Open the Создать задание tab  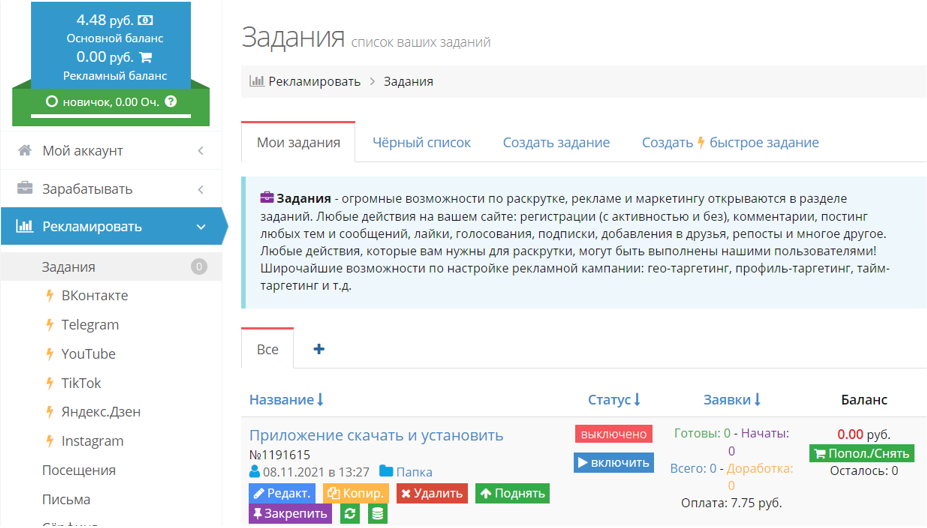click(556, 142)
